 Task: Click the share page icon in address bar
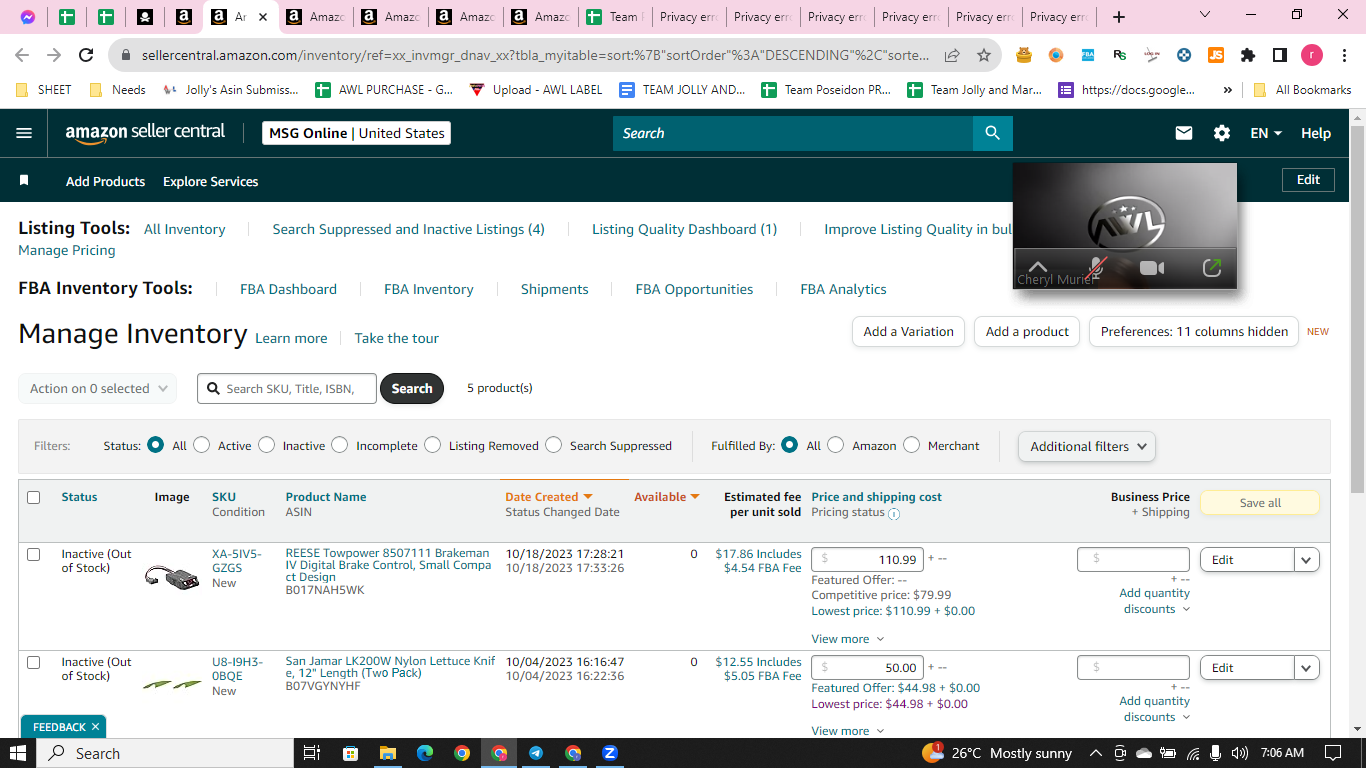952,56
